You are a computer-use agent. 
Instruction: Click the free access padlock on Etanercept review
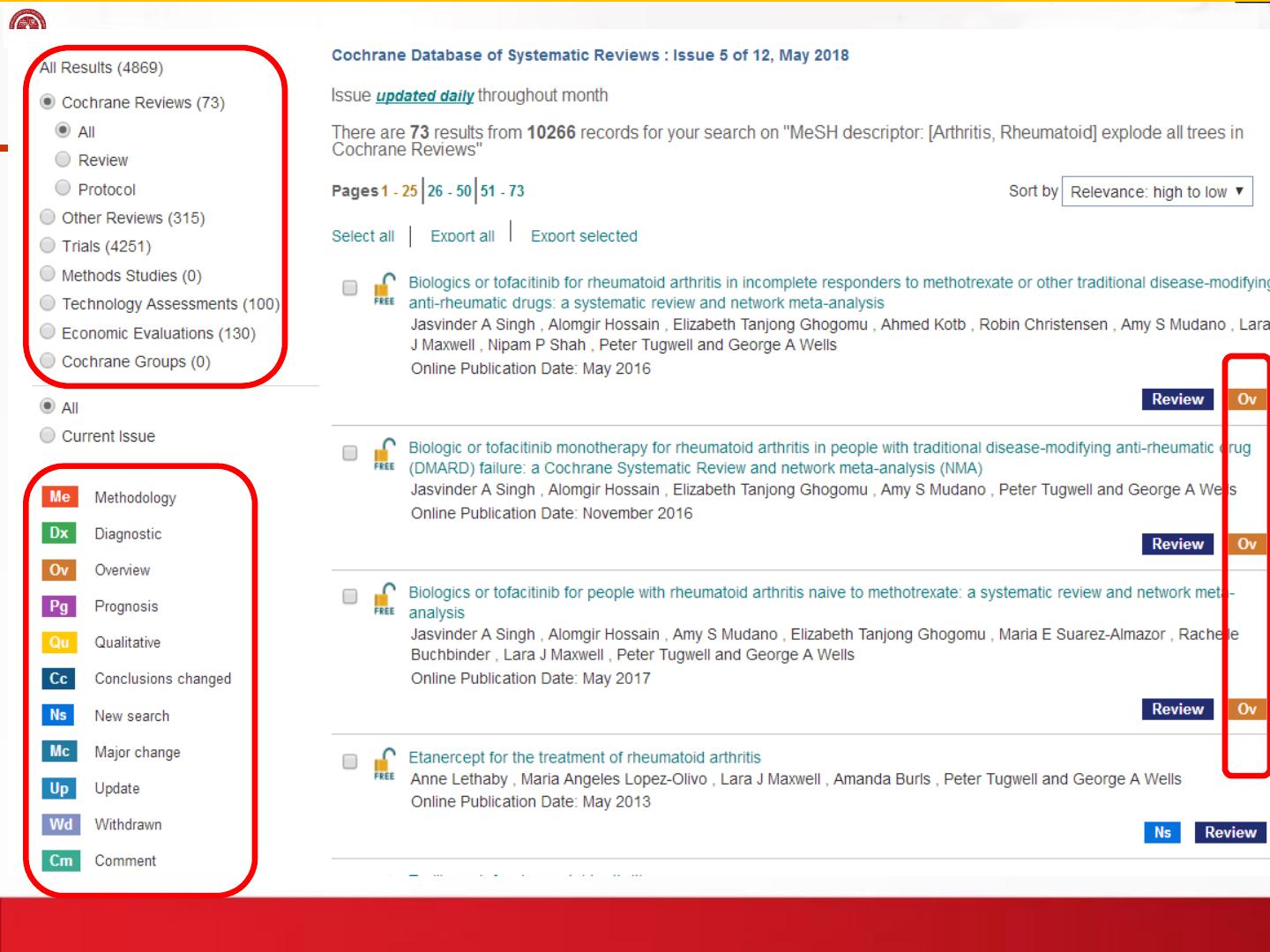[385, 763]
